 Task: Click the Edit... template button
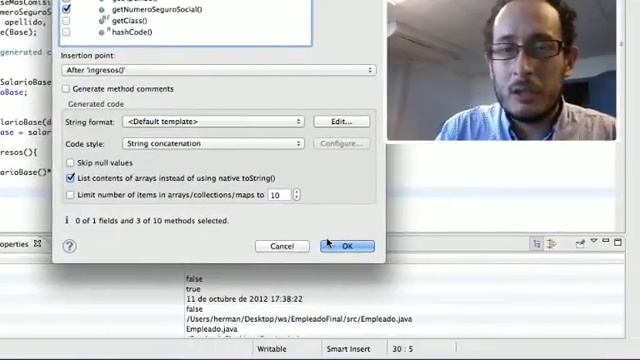pyautogui.click(x=342, y=122)
